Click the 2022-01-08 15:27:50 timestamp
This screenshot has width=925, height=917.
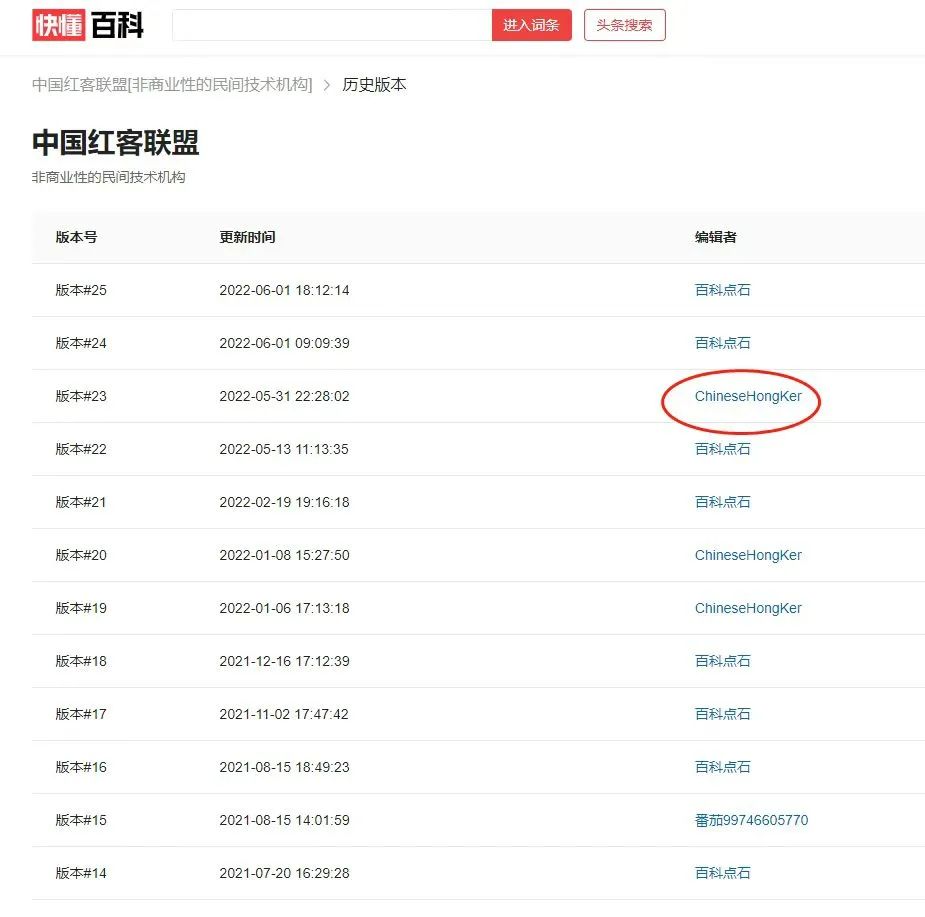(284, 555)
